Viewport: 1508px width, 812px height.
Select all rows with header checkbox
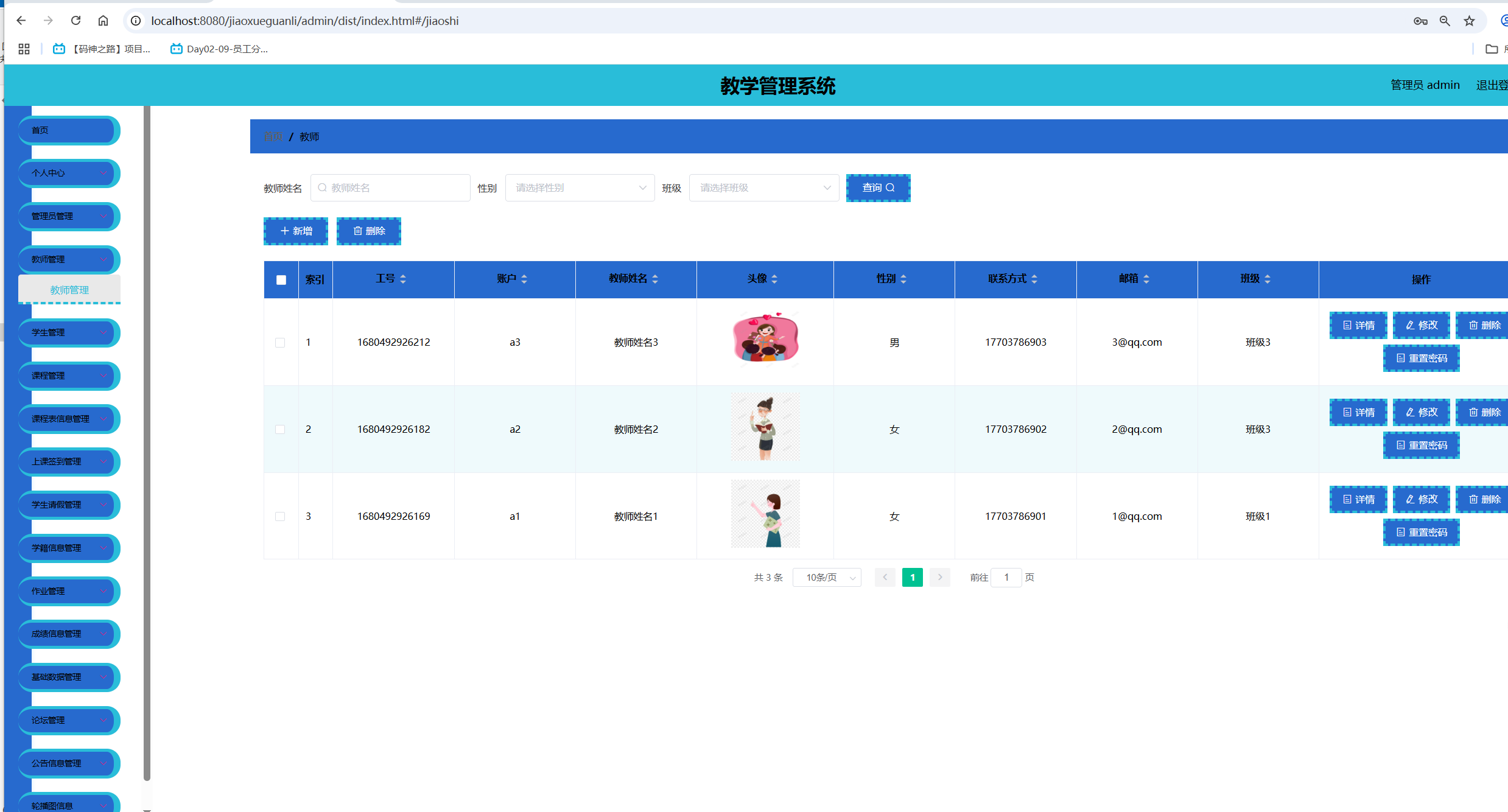[281, 280]
